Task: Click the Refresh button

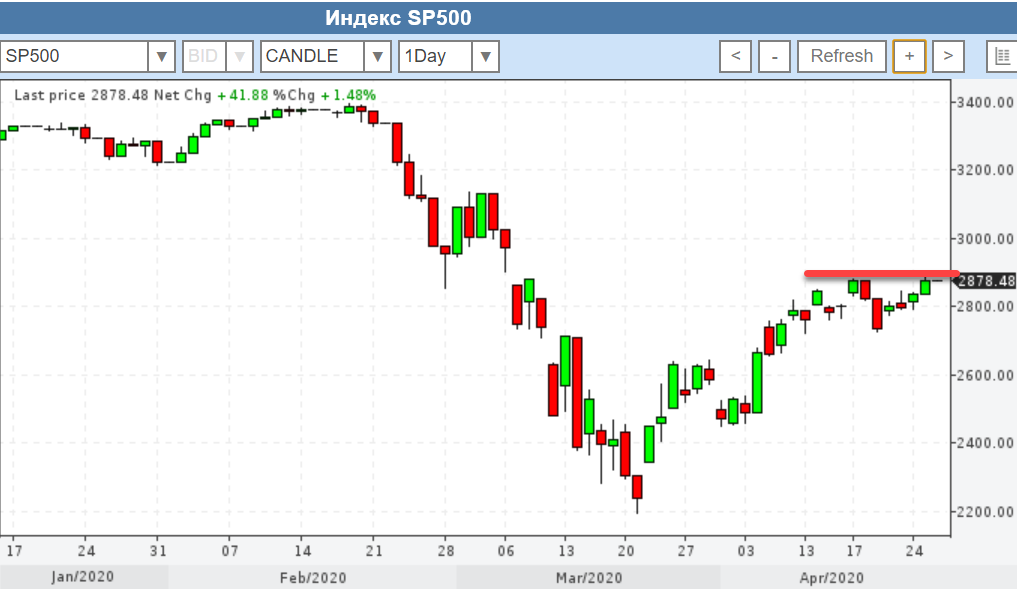Action: (x=841, y=56)
